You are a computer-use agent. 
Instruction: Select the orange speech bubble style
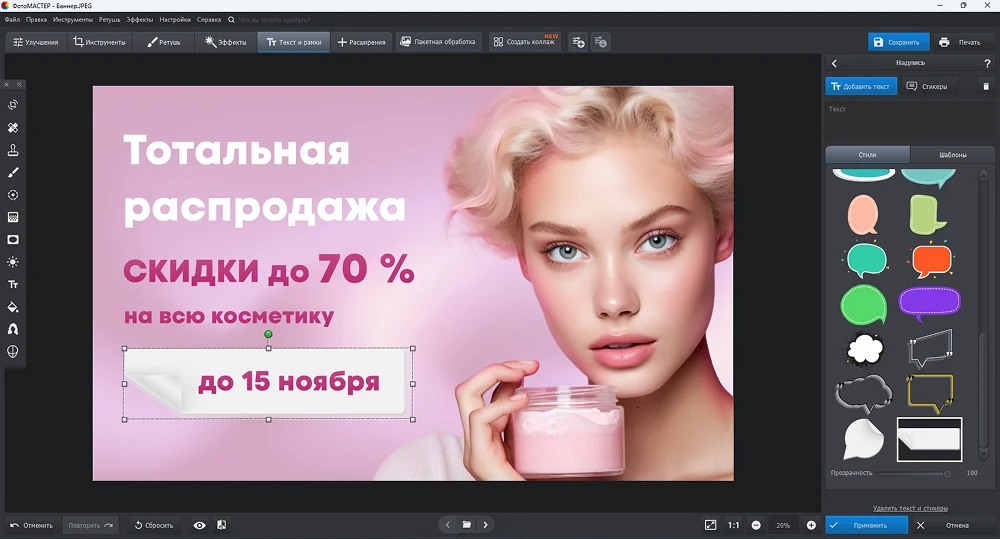click(932, 260)
